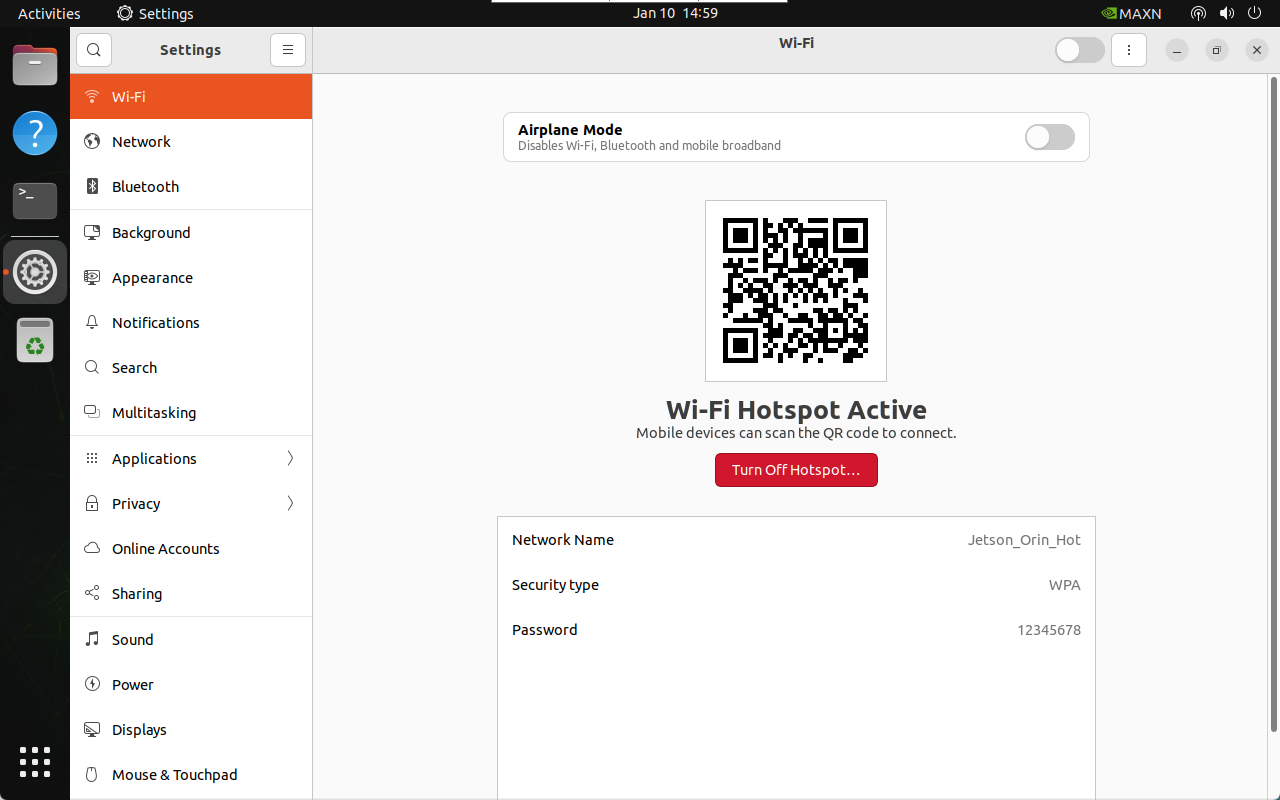Open Terminal from the dock

(35, 200)
